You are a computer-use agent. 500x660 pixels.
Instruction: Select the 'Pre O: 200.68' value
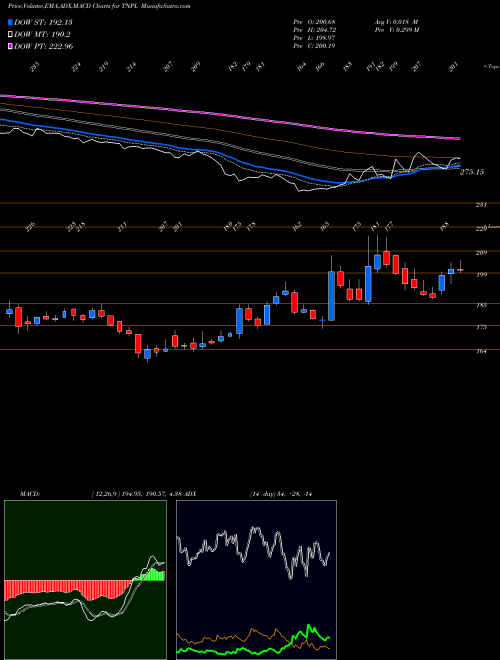tap(314, 21)
